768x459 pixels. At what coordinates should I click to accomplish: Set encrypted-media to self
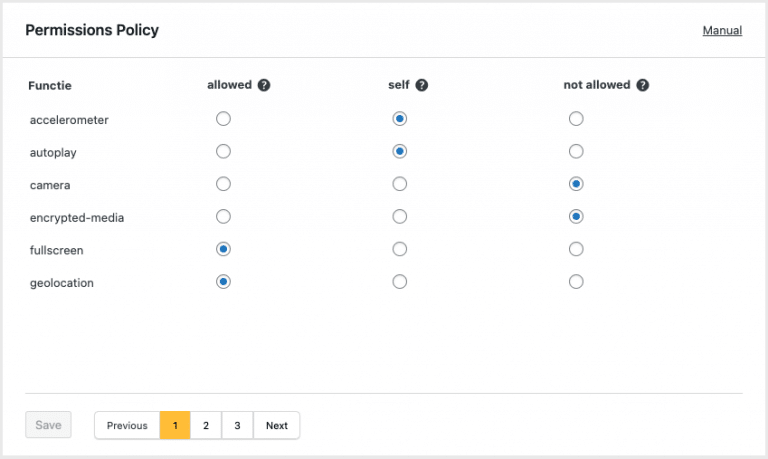click(x=400, y=217)
